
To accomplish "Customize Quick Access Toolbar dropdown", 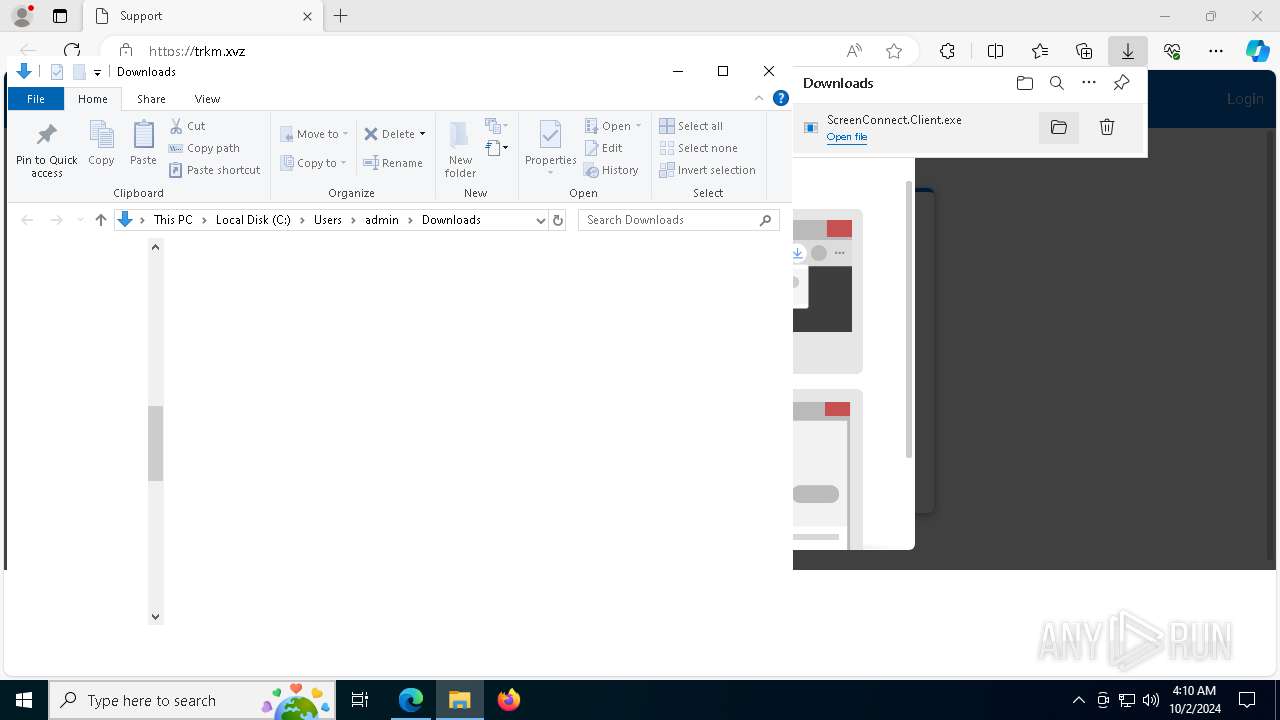I will pyautogui.click(x=97, y=72).
